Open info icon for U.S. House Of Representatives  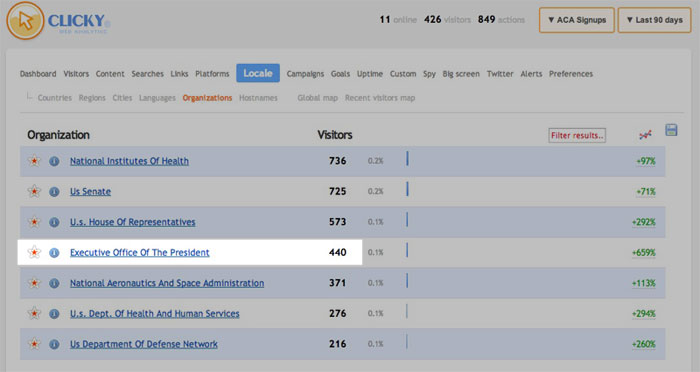pyautogui.click(x=54, y=222)
